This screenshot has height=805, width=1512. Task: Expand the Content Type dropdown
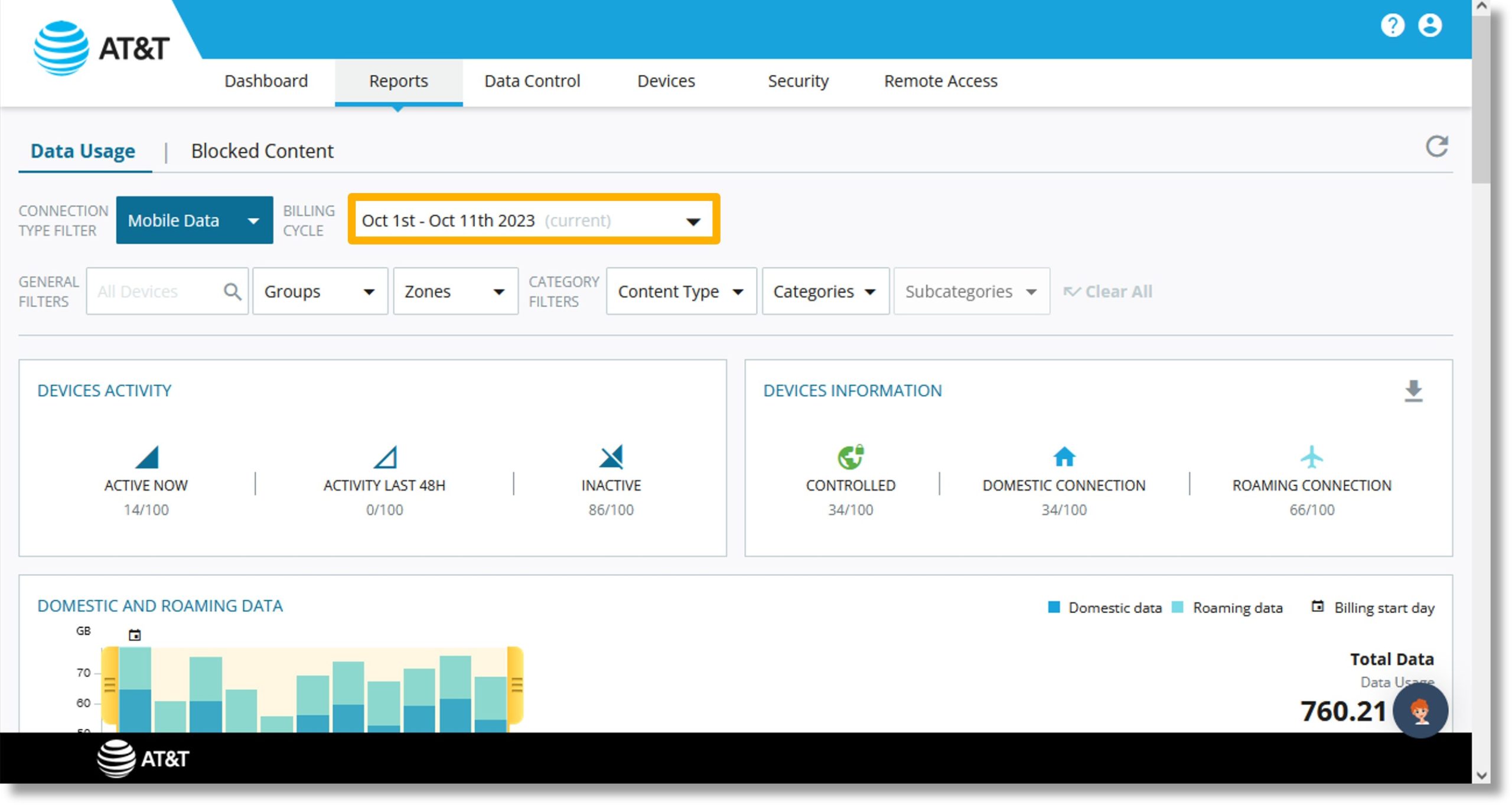[681, 291]
